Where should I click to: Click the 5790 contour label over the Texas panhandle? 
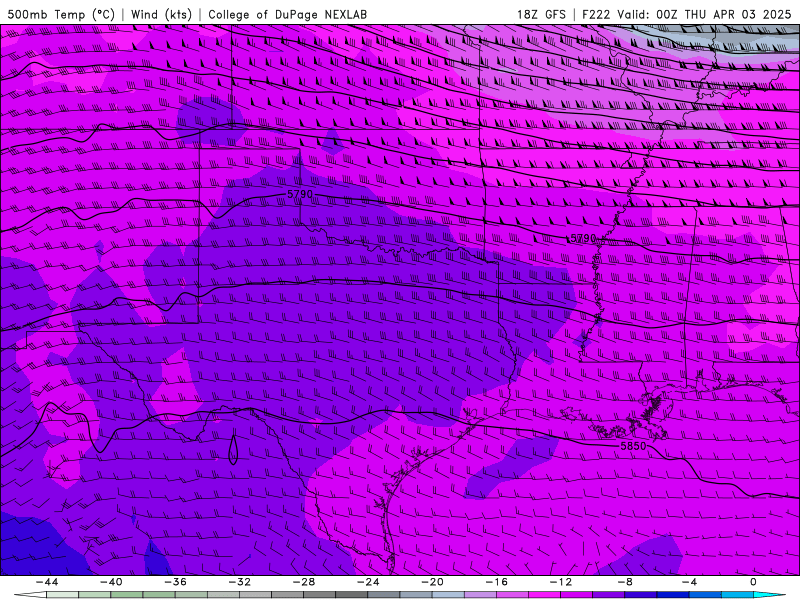[300, 194]
